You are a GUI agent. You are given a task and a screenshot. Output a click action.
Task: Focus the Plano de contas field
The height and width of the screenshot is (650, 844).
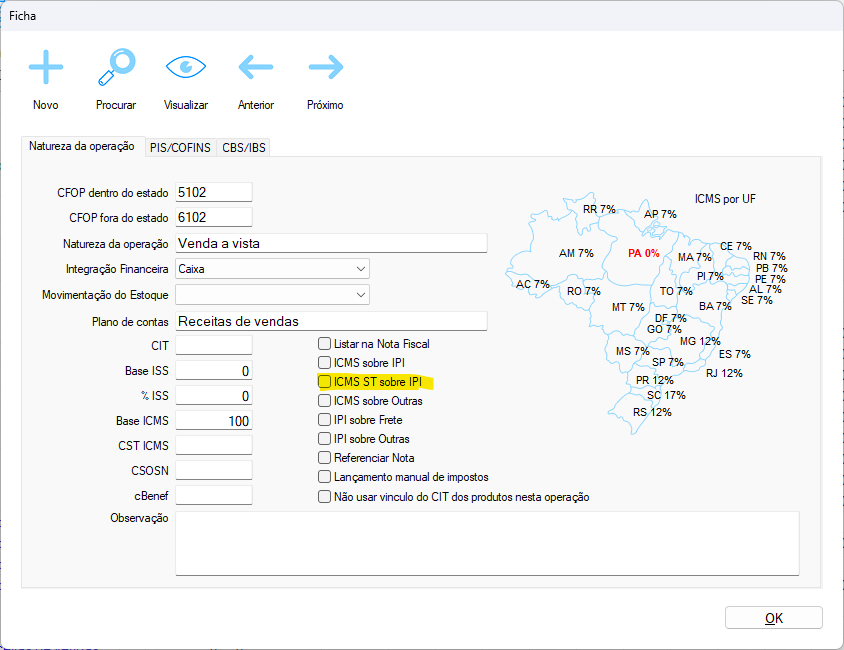(330, 321)
